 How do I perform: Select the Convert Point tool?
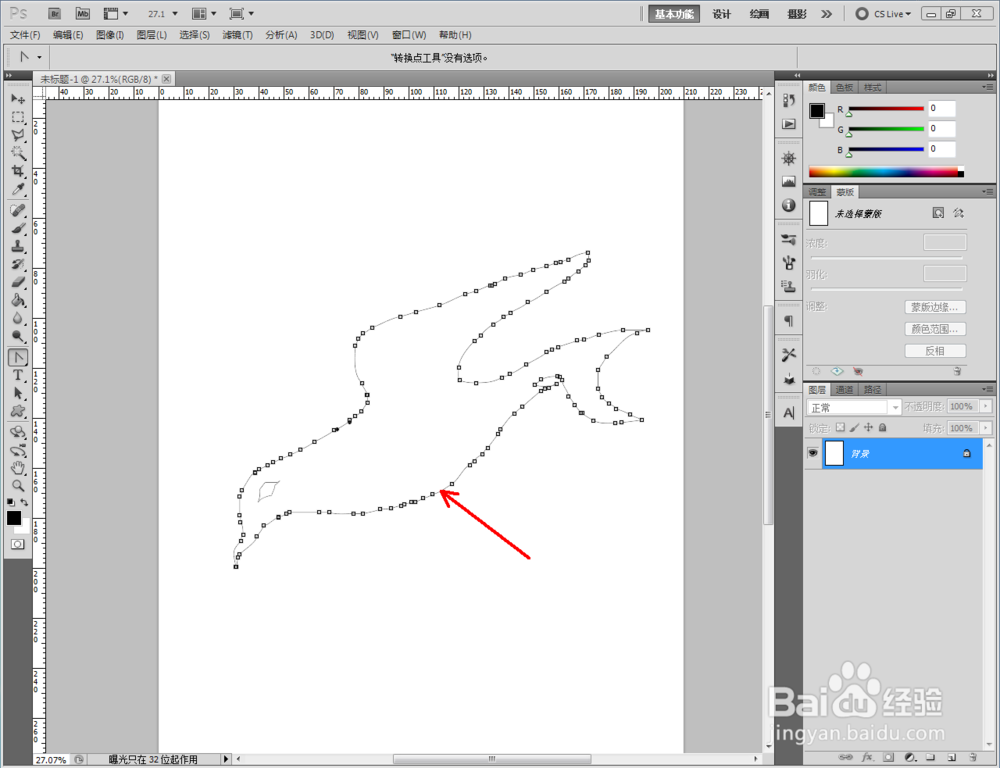(18, 357)
